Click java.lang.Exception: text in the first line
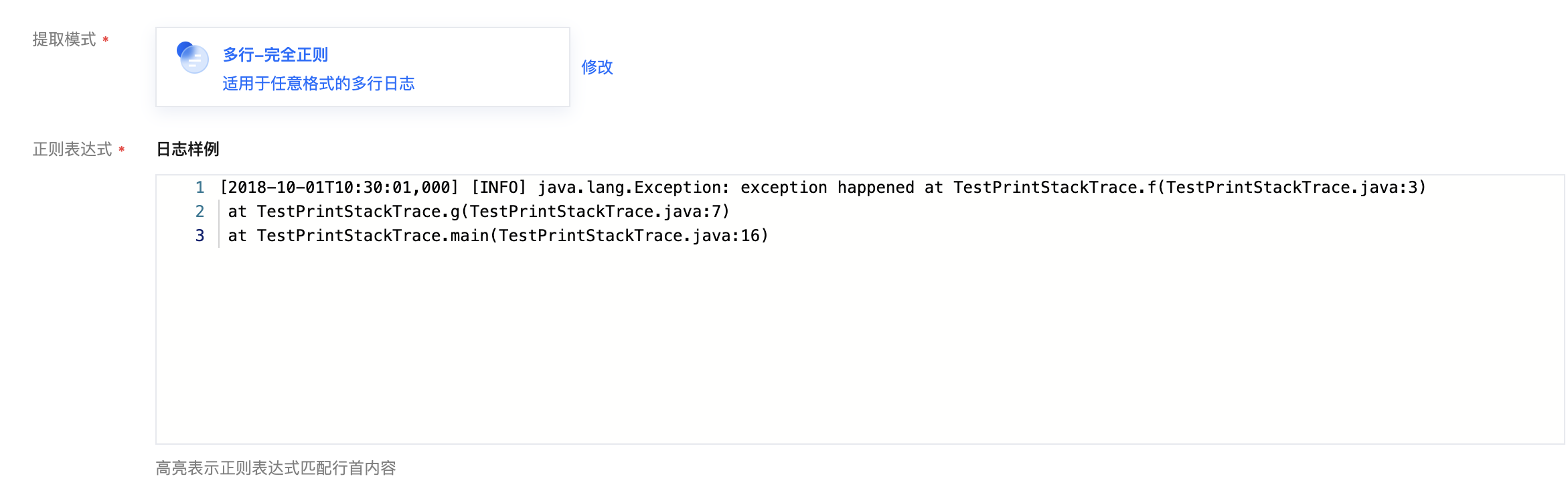This screenshot has height=501, width=1568. click(633, 188)
